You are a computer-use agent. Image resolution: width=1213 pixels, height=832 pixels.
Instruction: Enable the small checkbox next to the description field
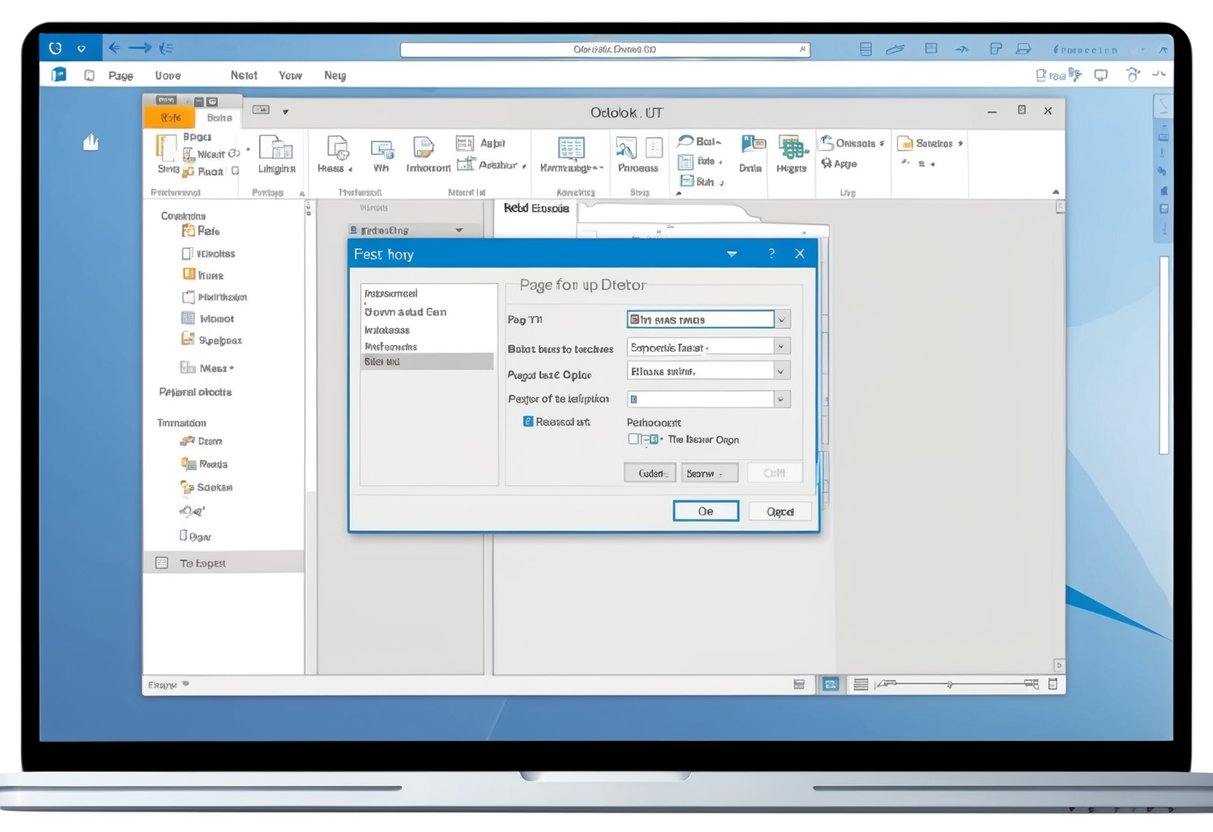632,398
